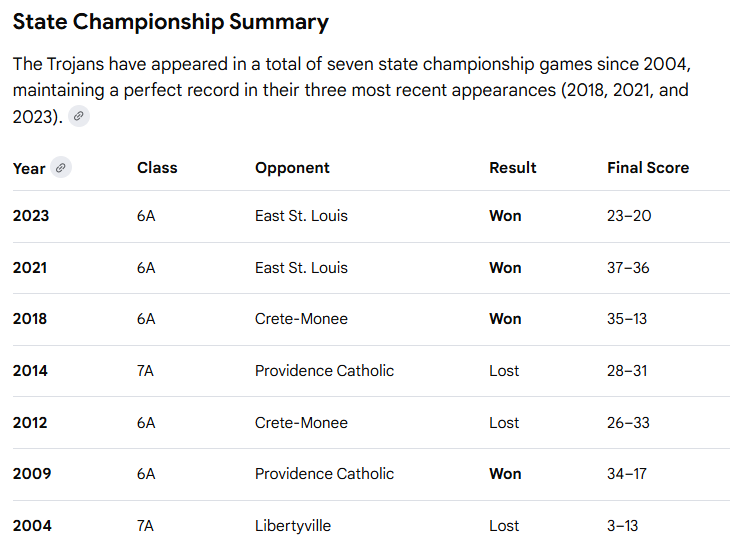Click the Libertyville opponent cell
Screen dimensions: 732x555
[293, 526]
